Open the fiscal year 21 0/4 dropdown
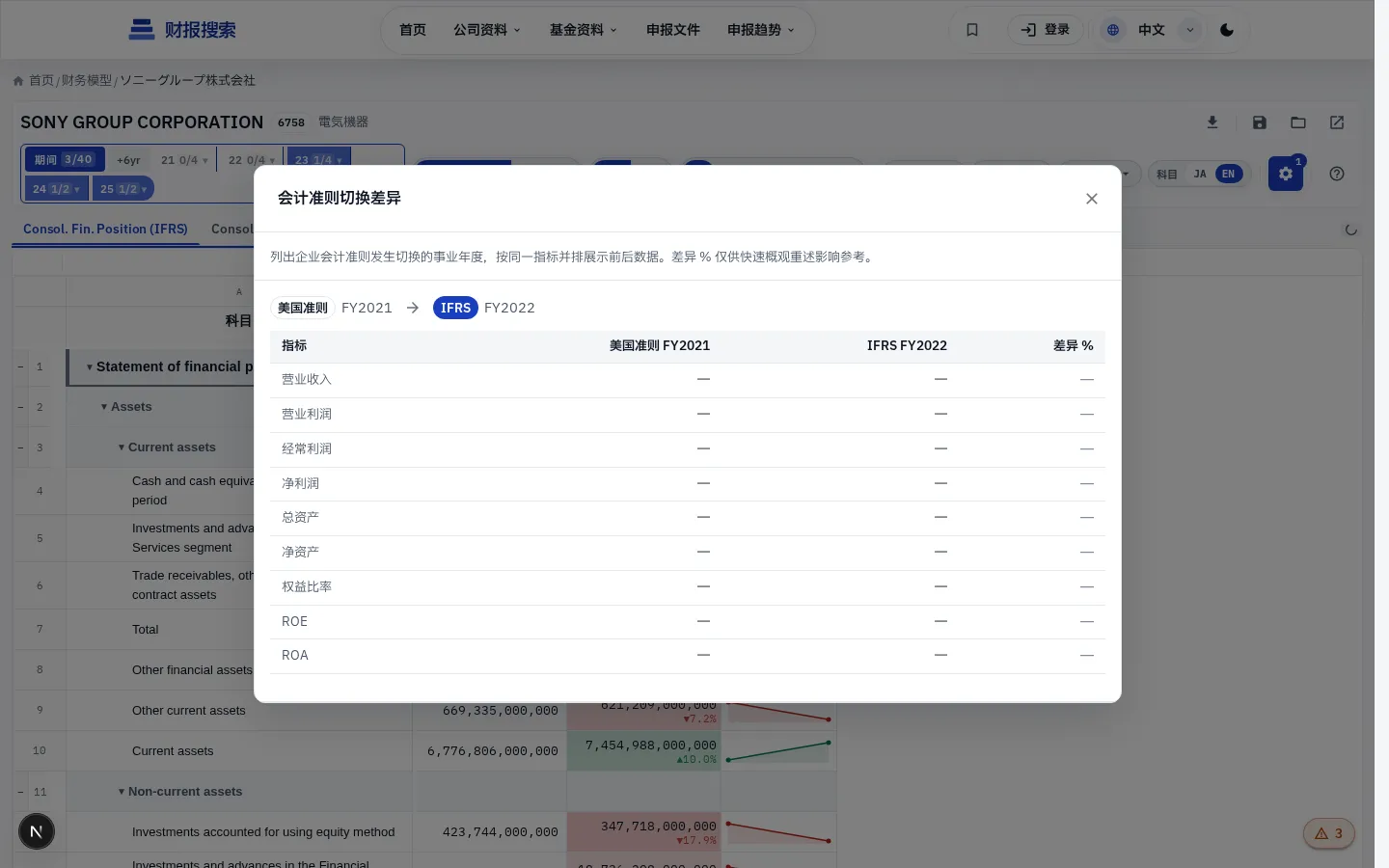The image size is (1389, 868). point(184,160)
